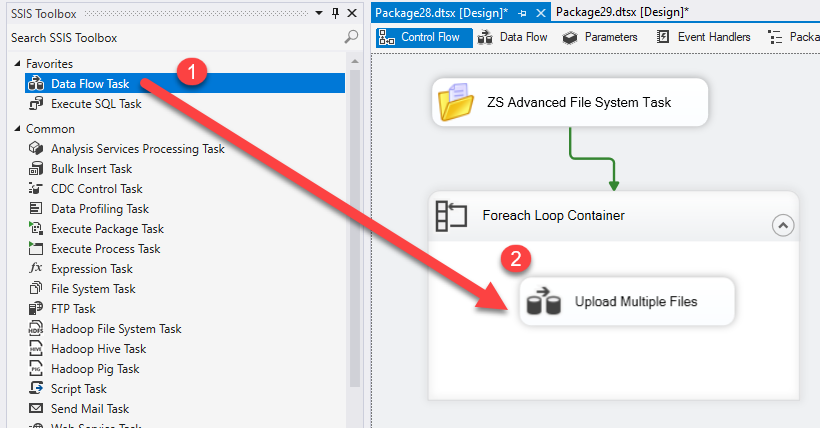Click the Execute SQL Task icon
820x428 pixels.
[36, 104]
